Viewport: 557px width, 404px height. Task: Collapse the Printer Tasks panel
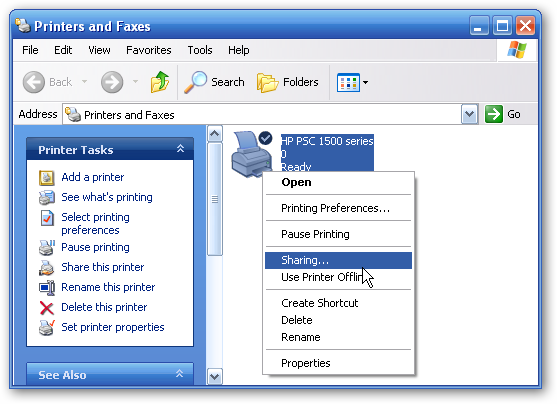tap(180, 149)
